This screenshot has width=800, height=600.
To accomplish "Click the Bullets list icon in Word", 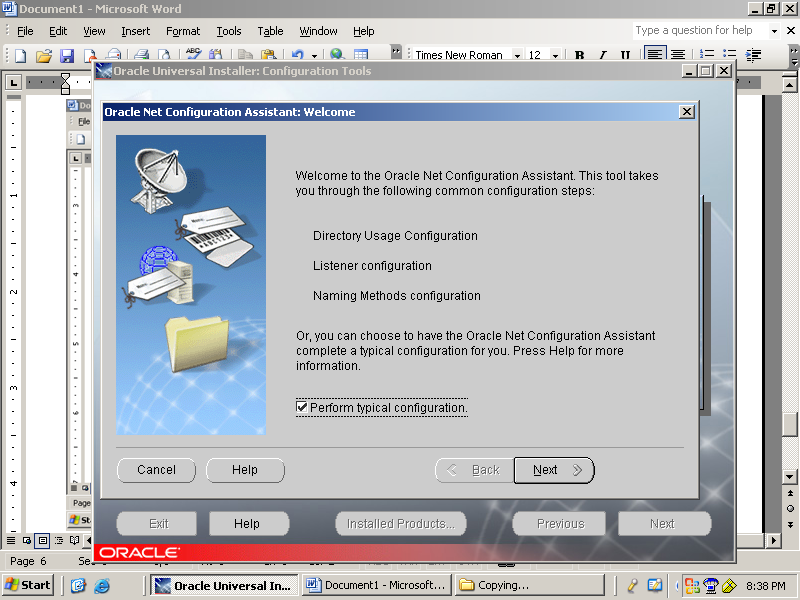I will tap(730, 55).
